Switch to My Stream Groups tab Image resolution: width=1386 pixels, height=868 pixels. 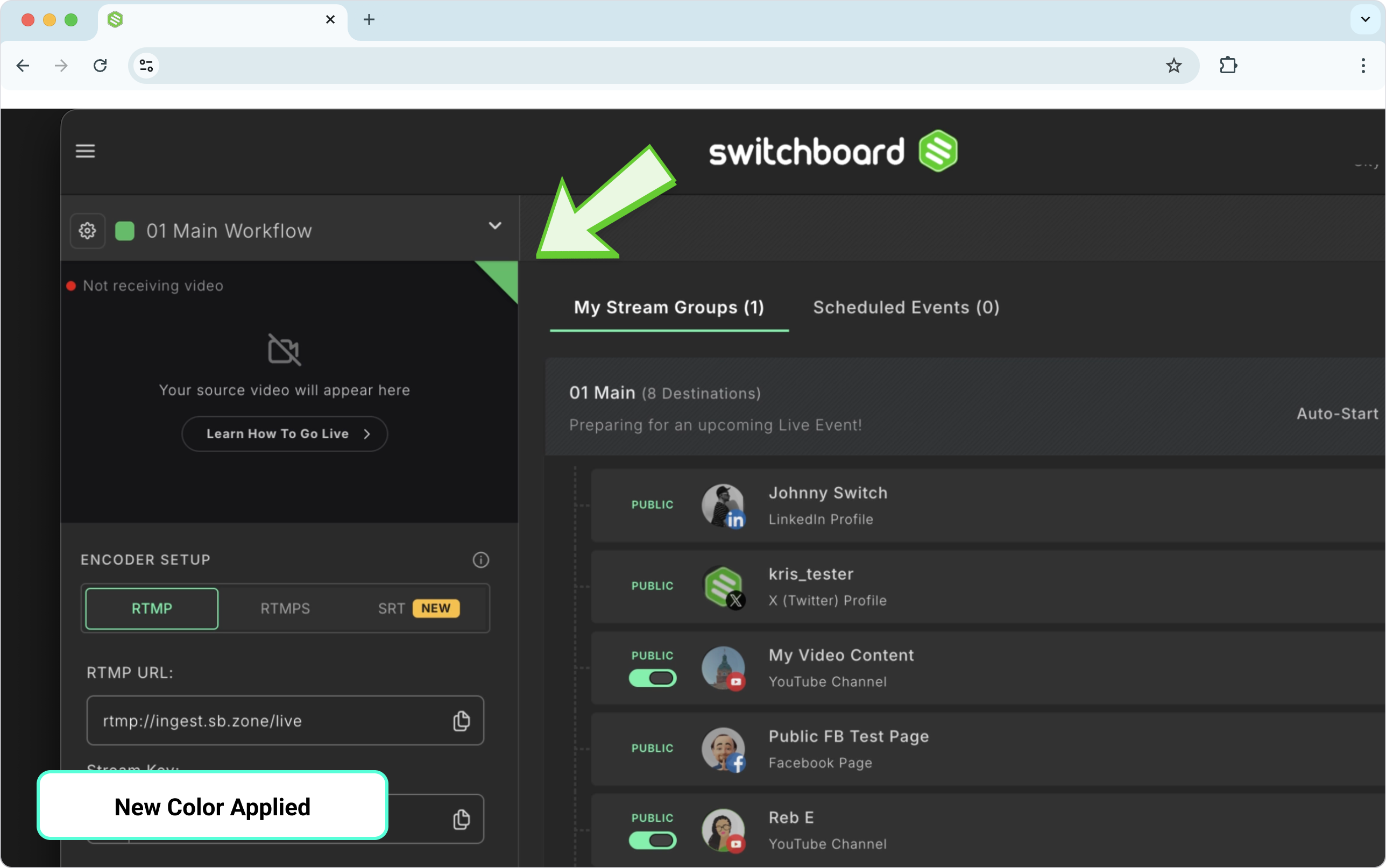point(669,308)
